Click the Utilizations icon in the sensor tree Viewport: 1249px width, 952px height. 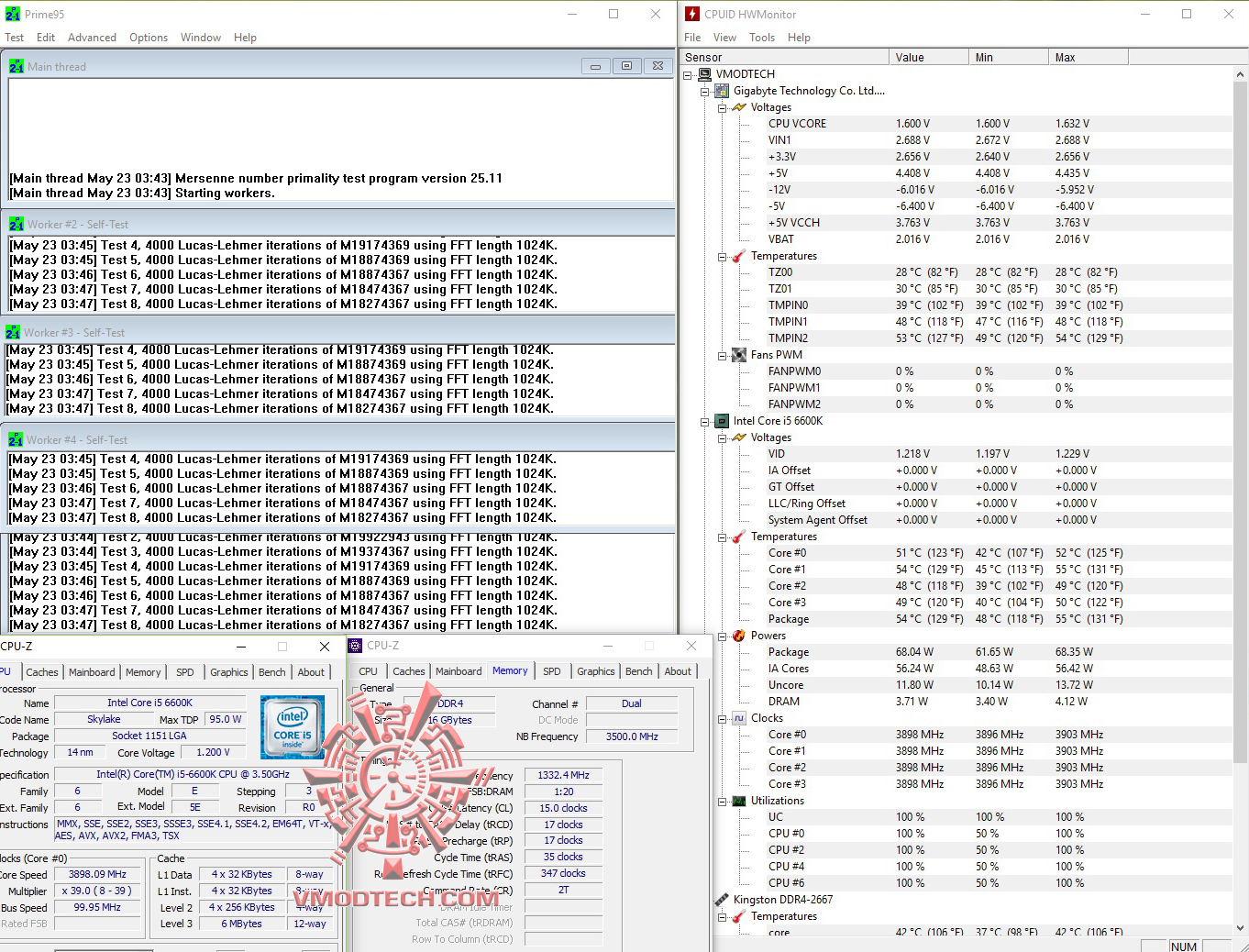(x=739, y=801)
